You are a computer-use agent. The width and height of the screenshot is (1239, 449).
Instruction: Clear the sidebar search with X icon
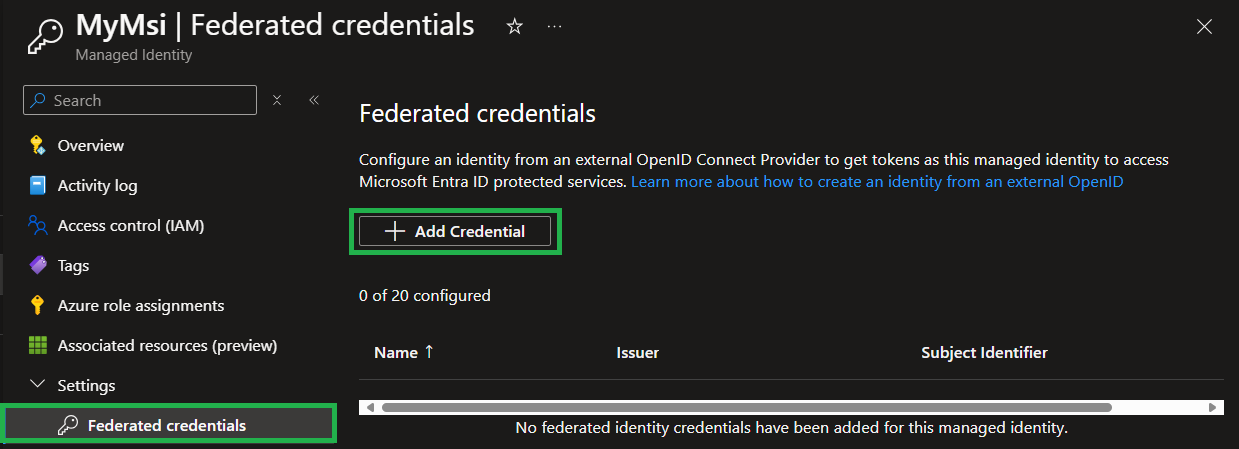tap(277, 100)
